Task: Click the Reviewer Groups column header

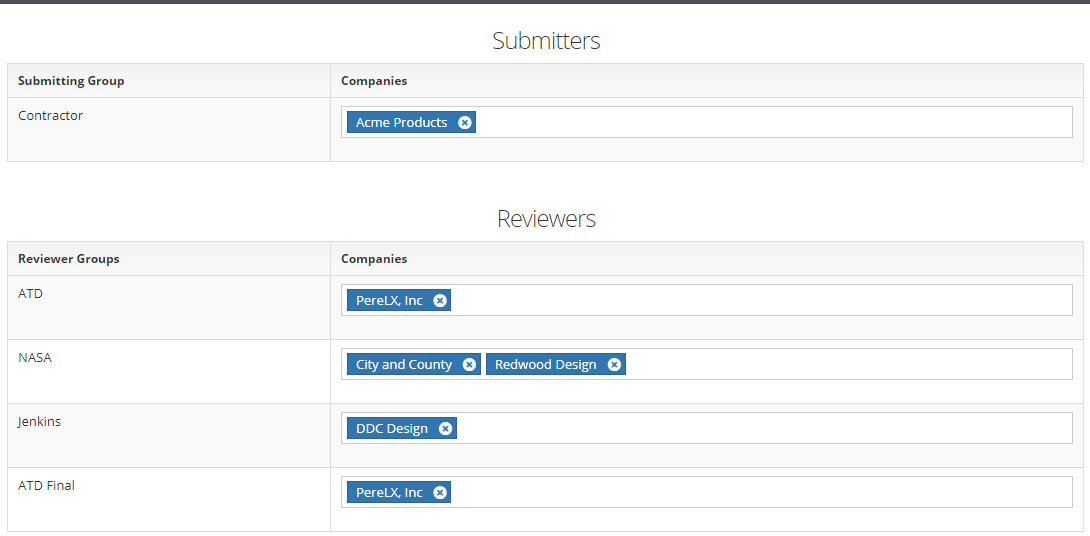Action: (69, 259)
